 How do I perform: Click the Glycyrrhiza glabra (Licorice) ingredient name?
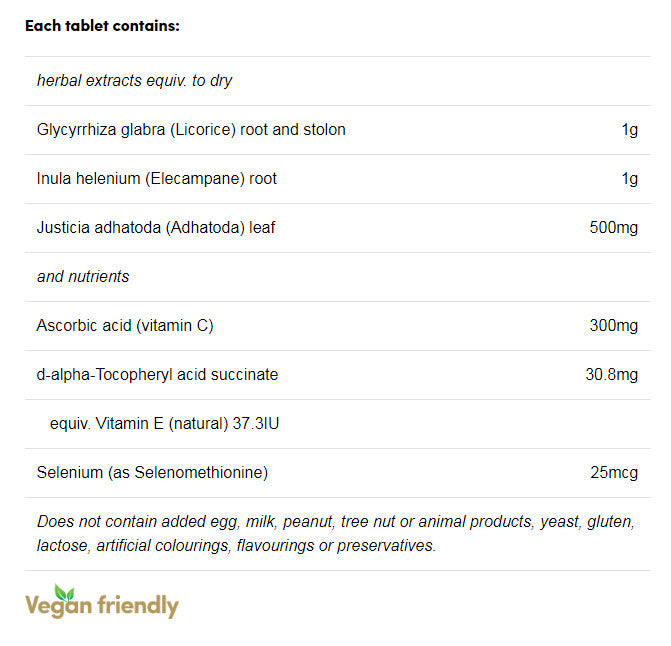click(191, 129)
